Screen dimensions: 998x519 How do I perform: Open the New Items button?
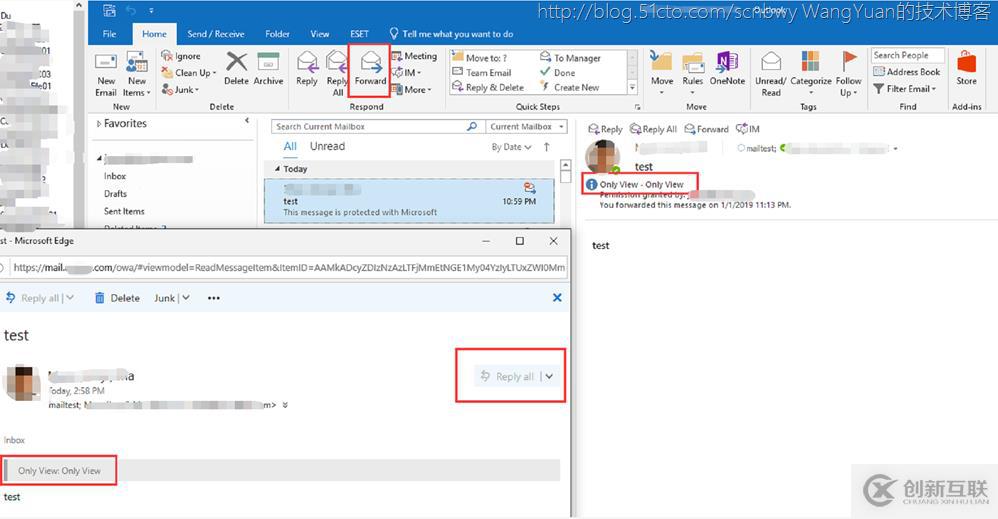[136, 74]
